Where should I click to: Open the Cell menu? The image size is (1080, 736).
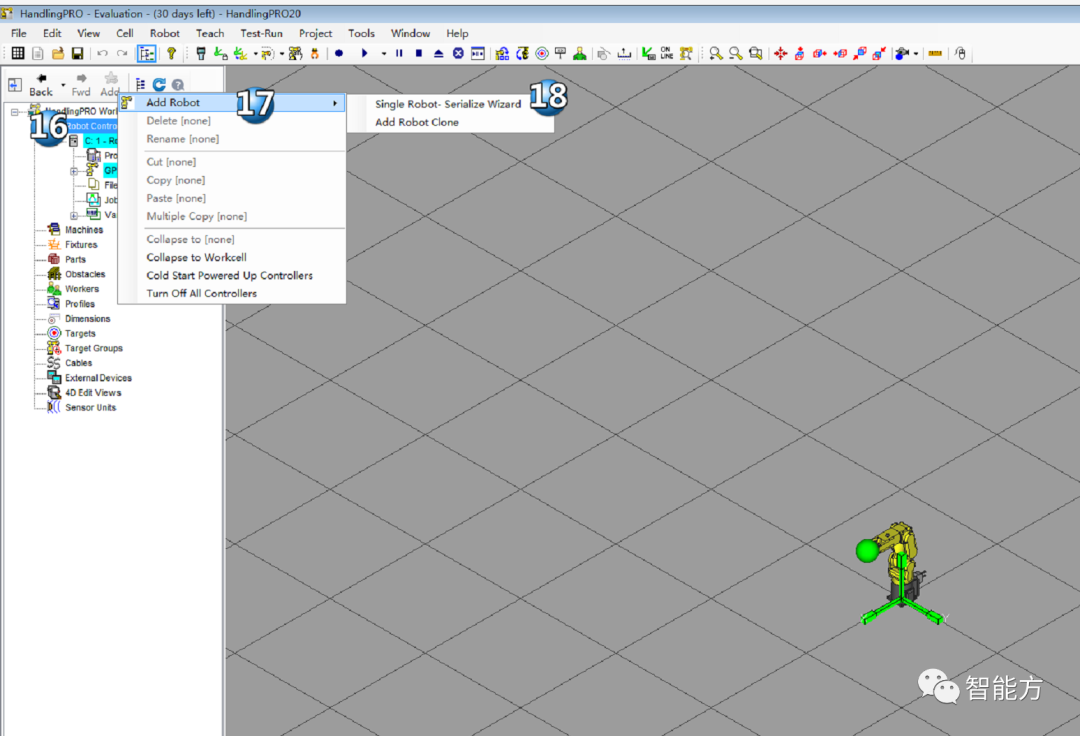coord(125,33)
